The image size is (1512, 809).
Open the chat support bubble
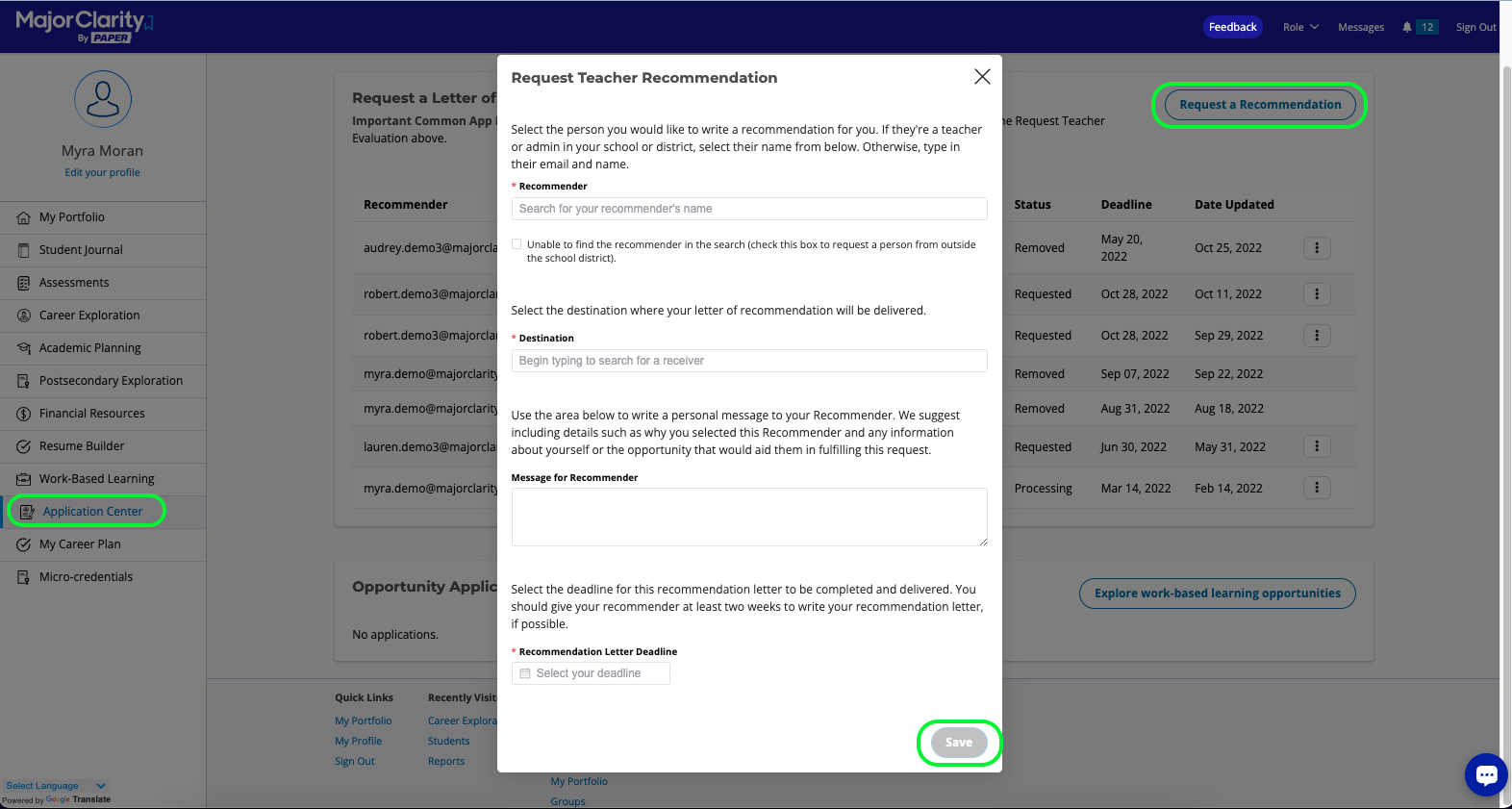pos(1486,774)
